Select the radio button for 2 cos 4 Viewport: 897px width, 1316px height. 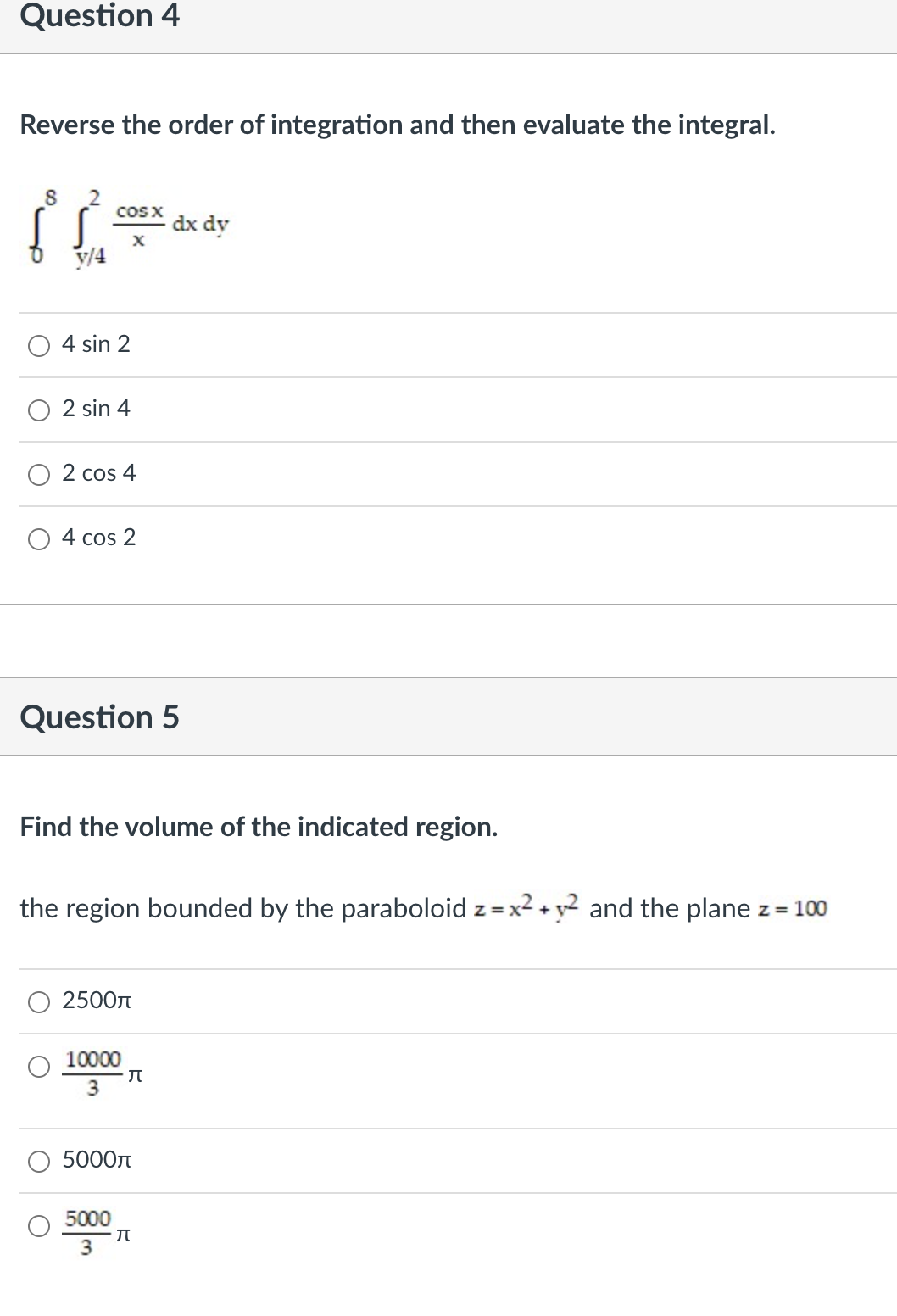[x=39, y=475]
